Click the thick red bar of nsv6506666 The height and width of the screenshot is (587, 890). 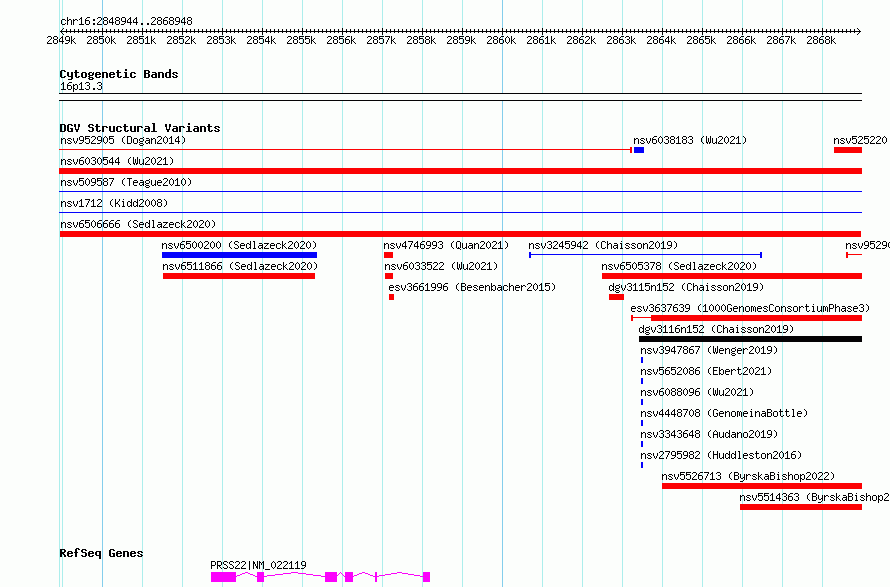[x=460, y=234]
